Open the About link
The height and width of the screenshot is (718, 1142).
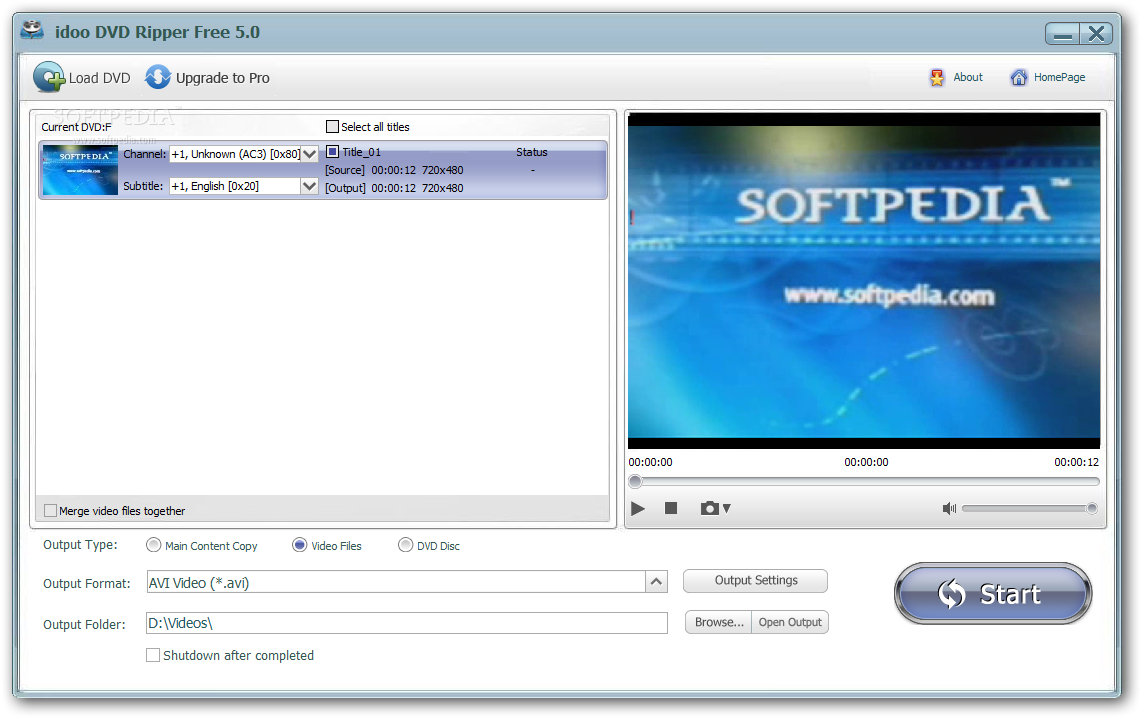coord(968,77)
